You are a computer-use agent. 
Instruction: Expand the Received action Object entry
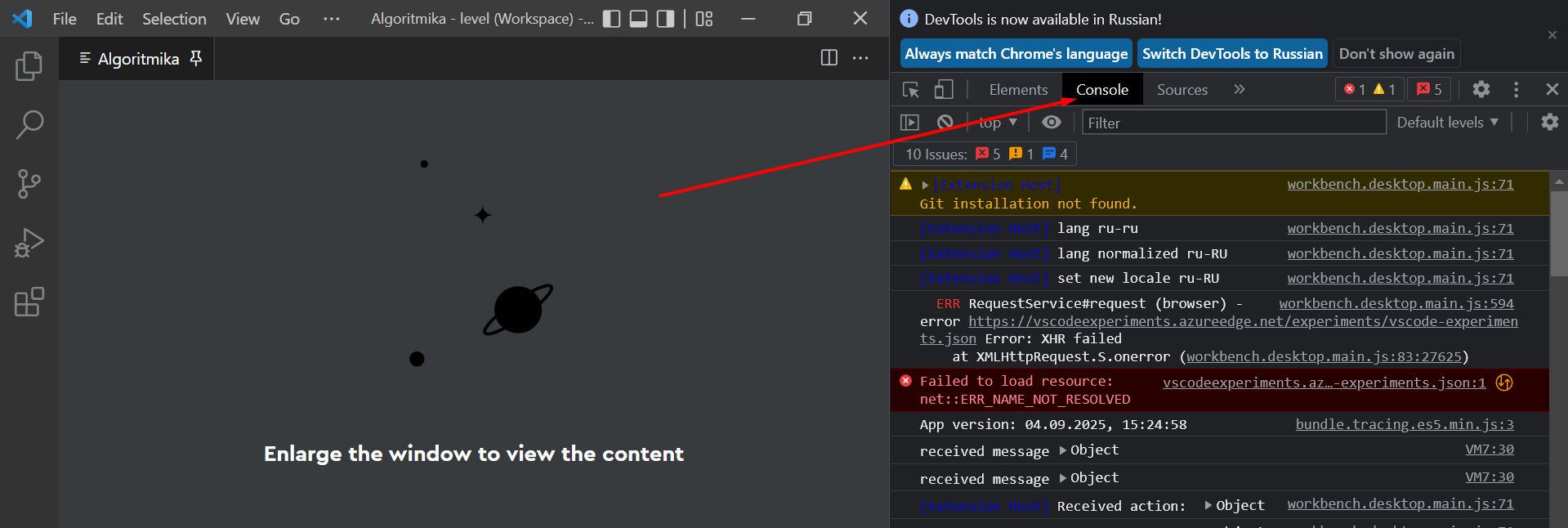(x=1208, y=506)
